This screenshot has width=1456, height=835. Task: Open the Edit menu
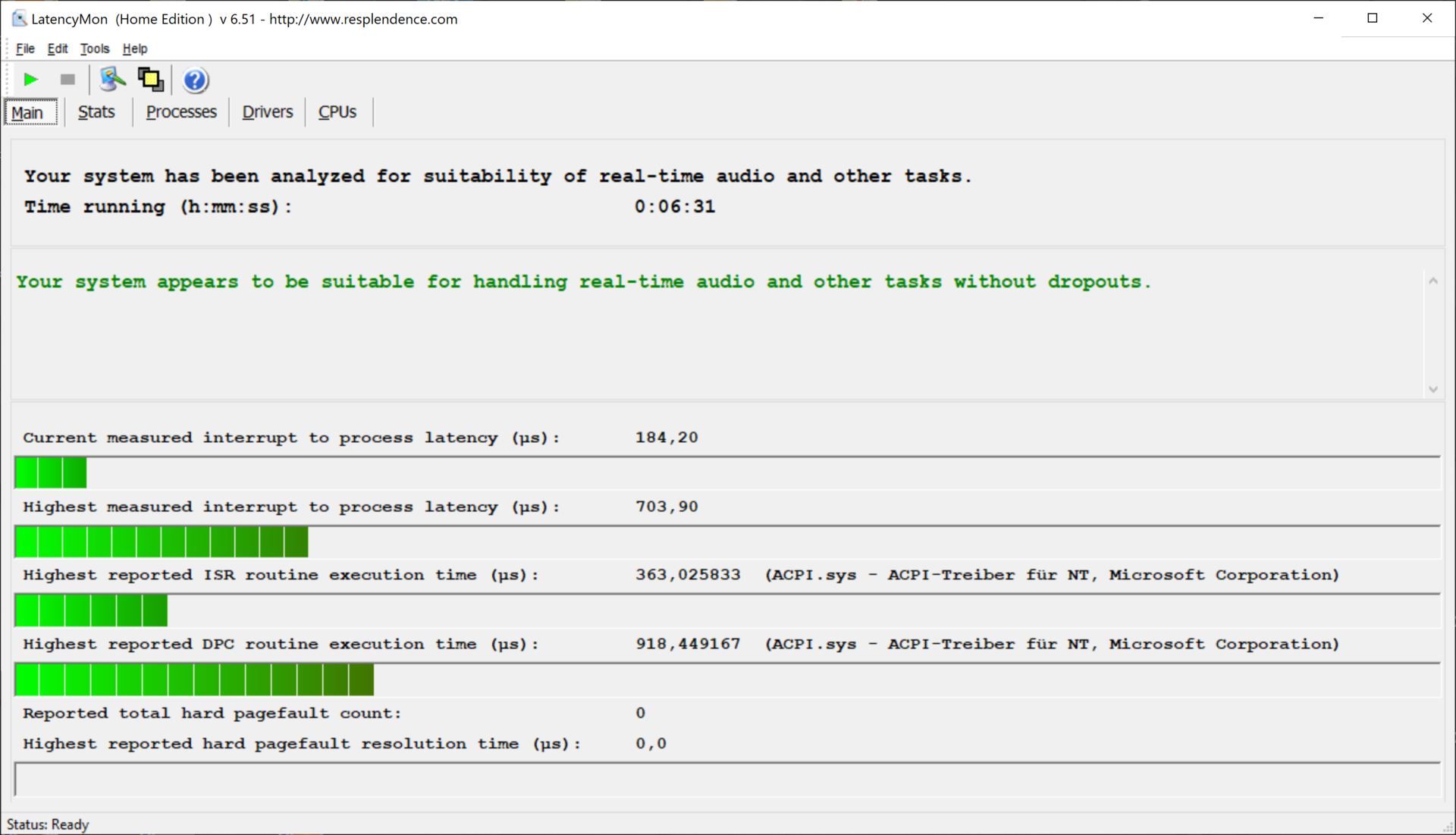coord(58,49)
